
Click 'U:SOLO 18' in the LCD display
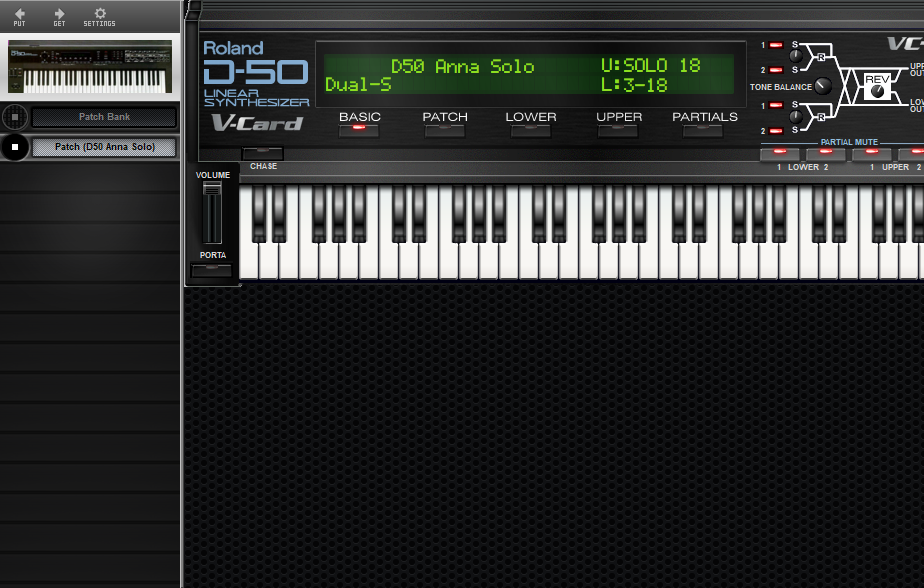pyautogui.click(x=651, y=65)
